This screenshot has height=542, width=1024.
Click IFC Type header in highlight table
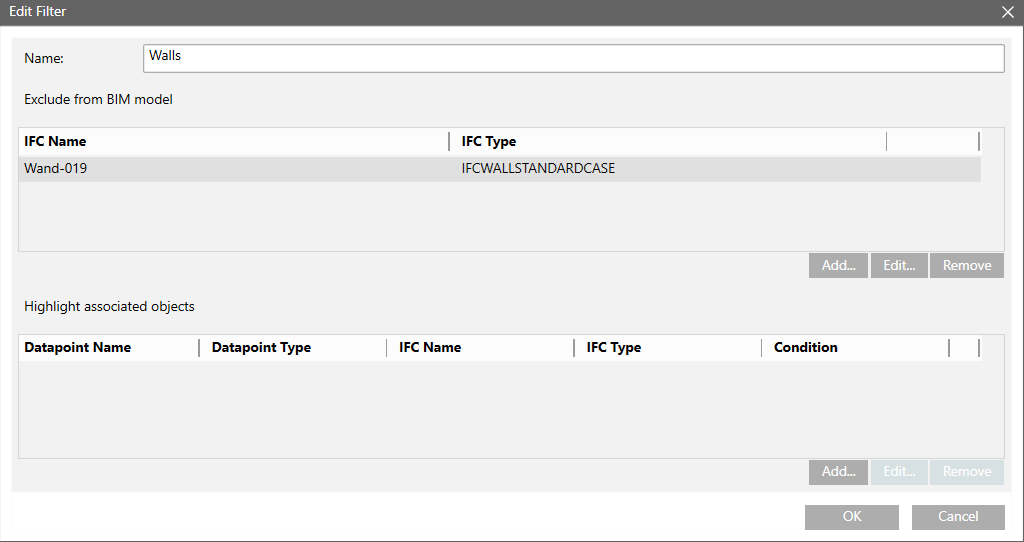(669, 348)
